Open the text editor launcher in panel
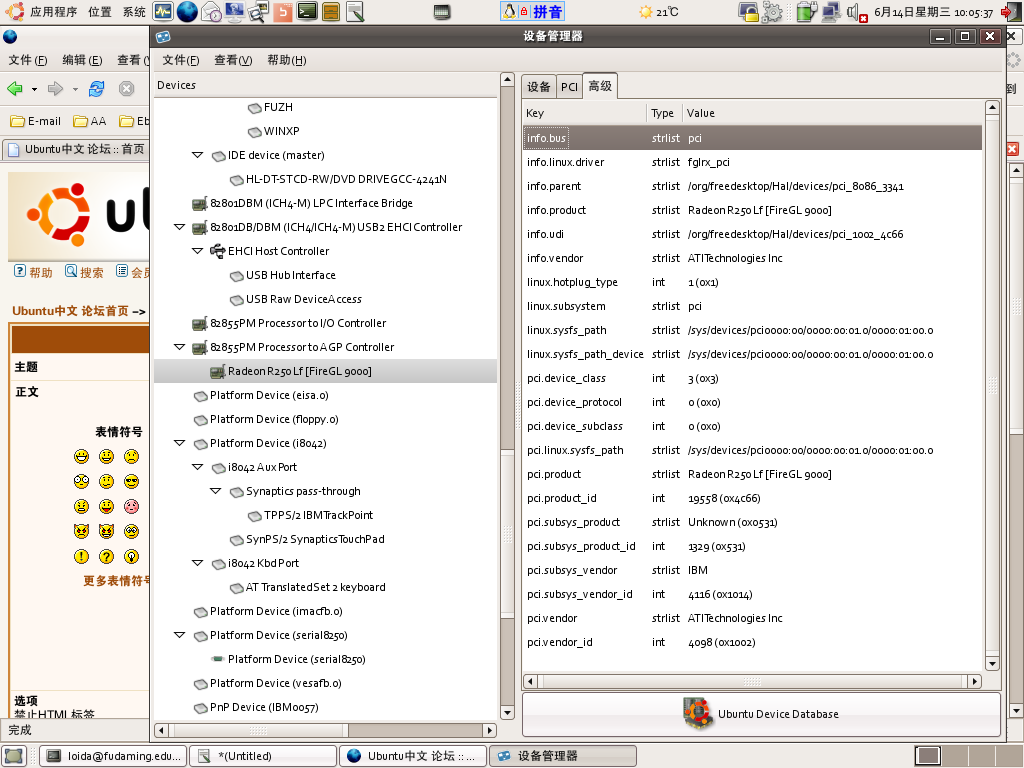The image size is (1024, 768). pyautogui.click(x=355, y=11)
